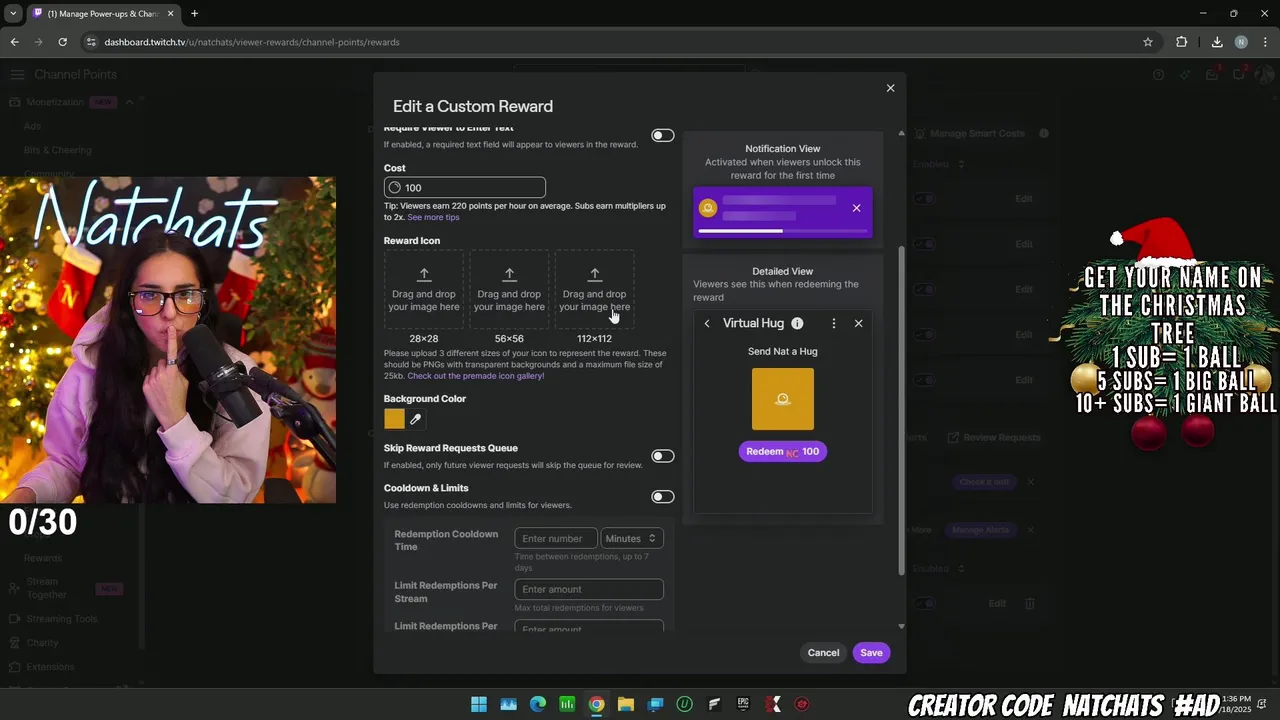Go back in the browser
The height and width of the screenshot is (720, 1280).
point(14,42)
